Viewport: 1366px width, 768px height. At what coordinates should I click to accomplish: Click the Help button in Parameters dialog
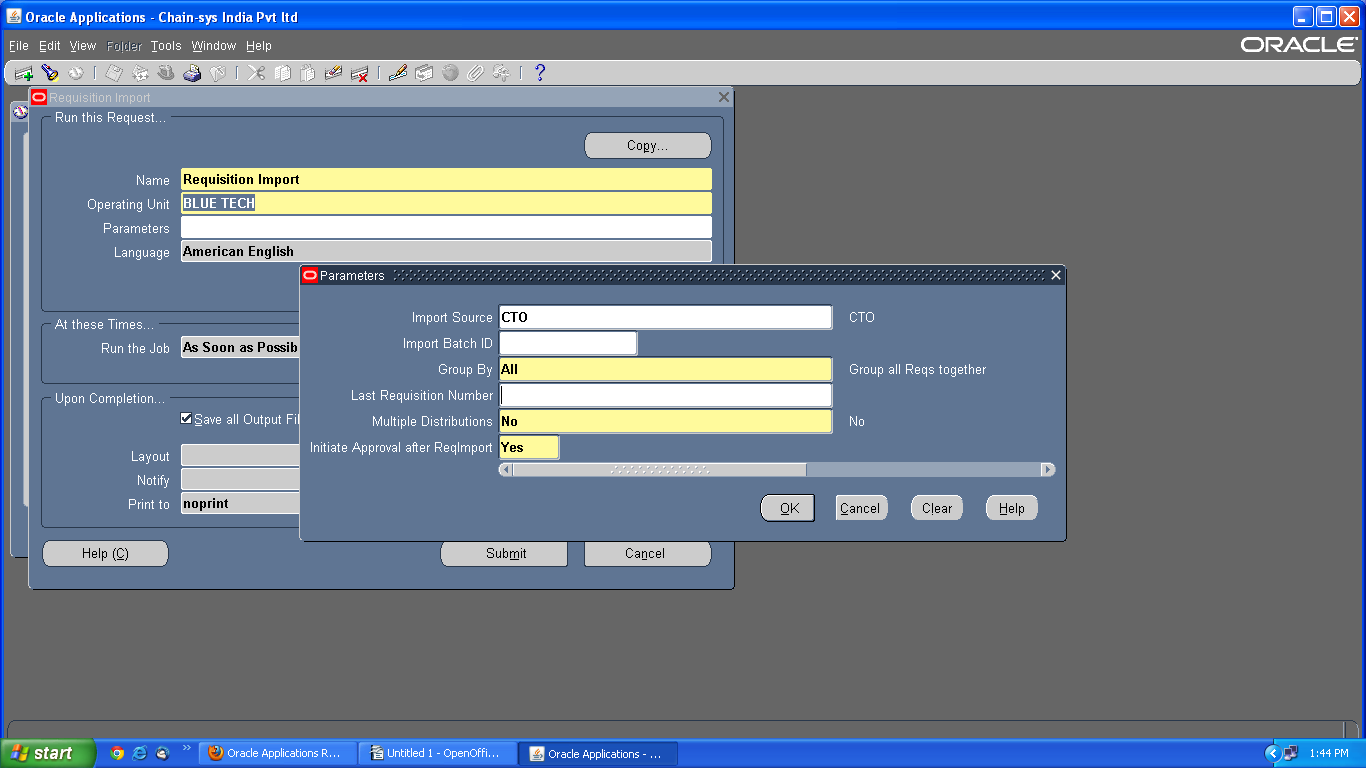(1012, 508)
